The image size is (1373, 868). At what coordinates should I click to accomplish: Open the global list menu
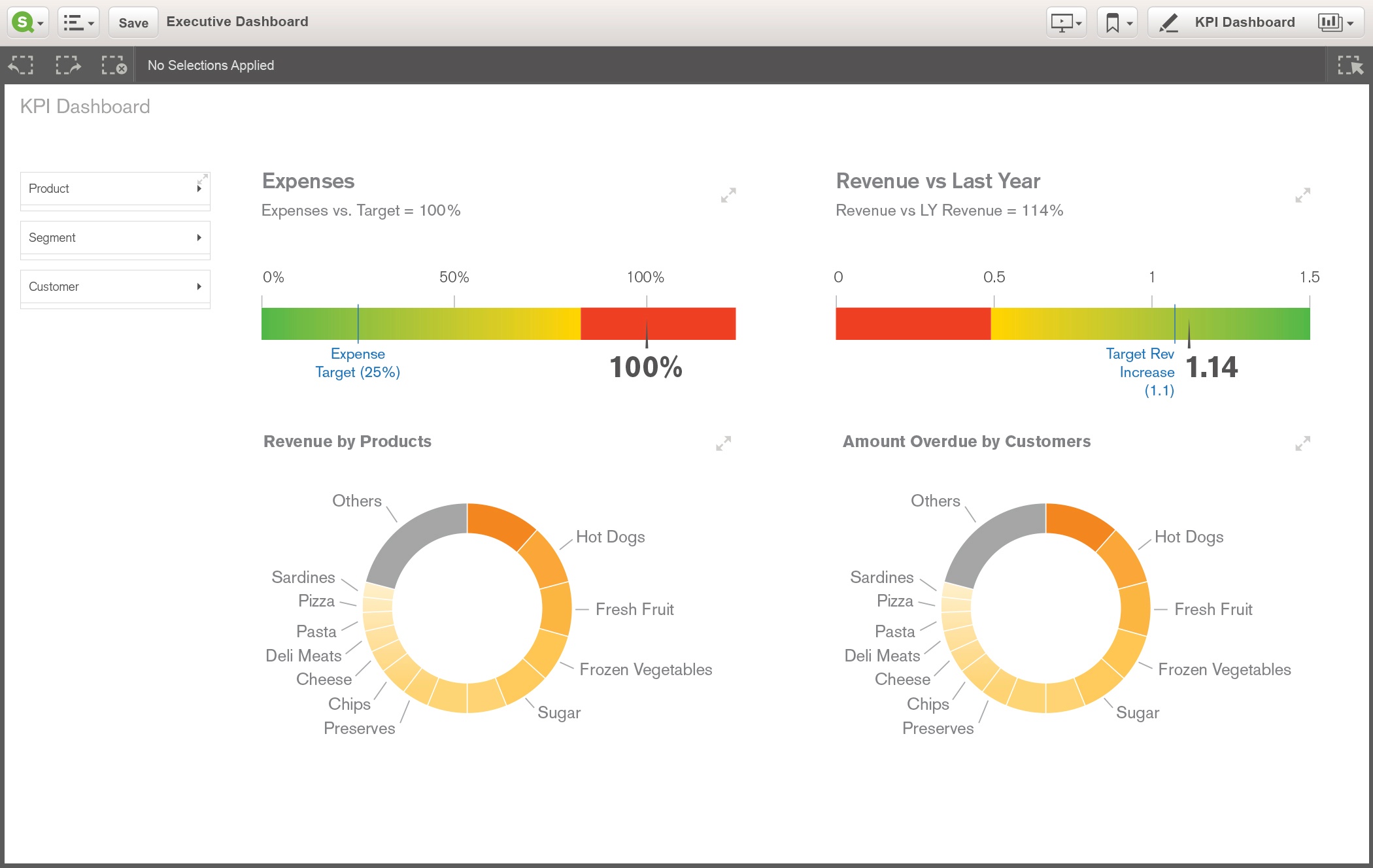(78, 22)
